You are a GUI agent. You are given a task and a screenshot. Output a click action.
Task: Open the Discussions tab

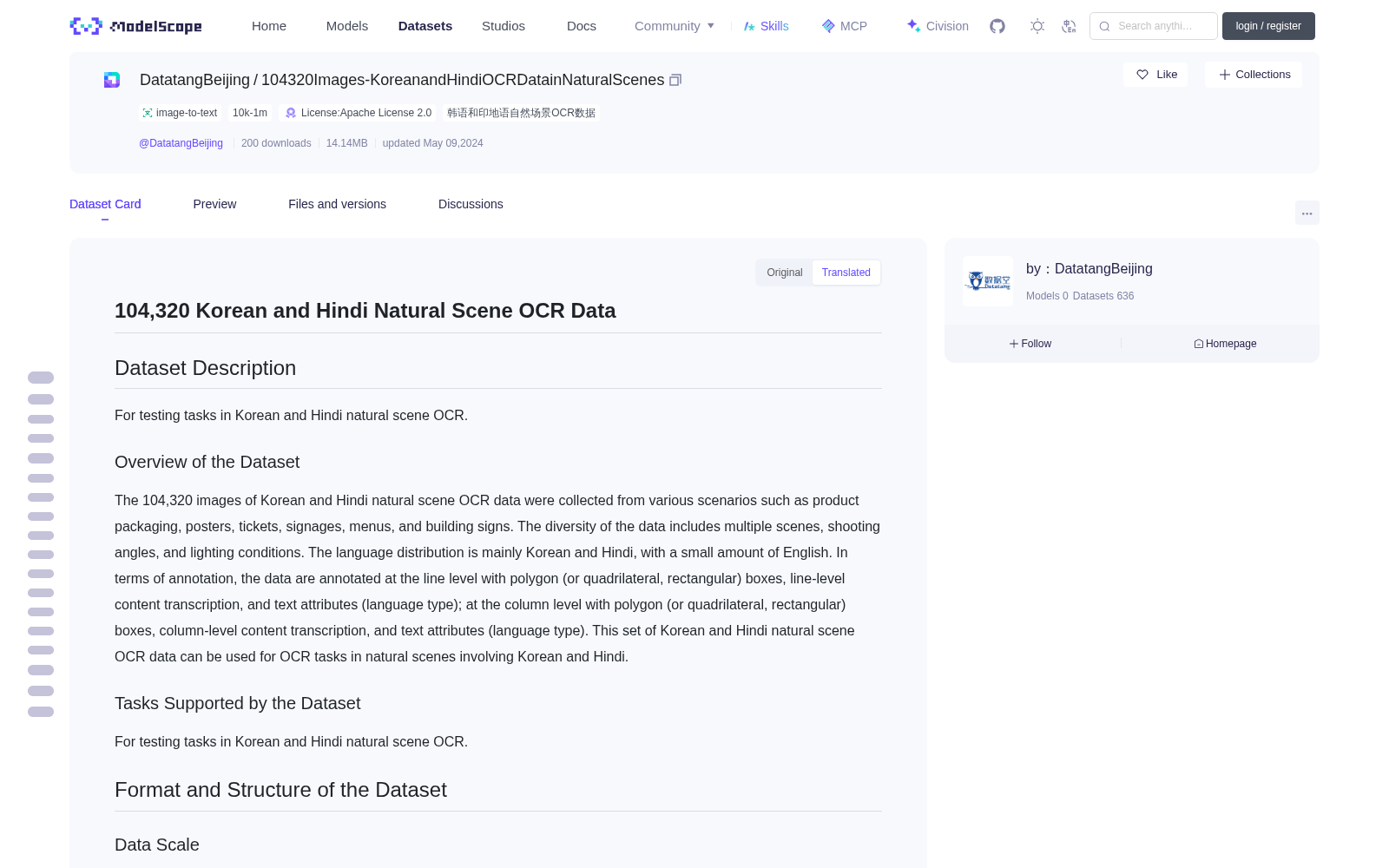[x=471, y=204]
